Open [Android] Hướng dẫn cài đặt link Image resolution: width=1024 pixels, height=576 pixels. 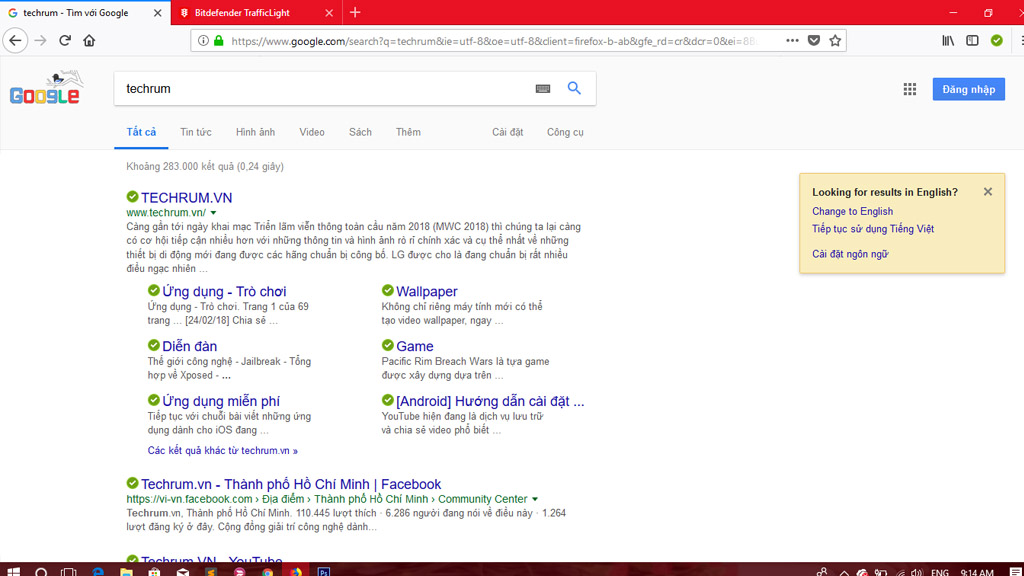[490, 401]
